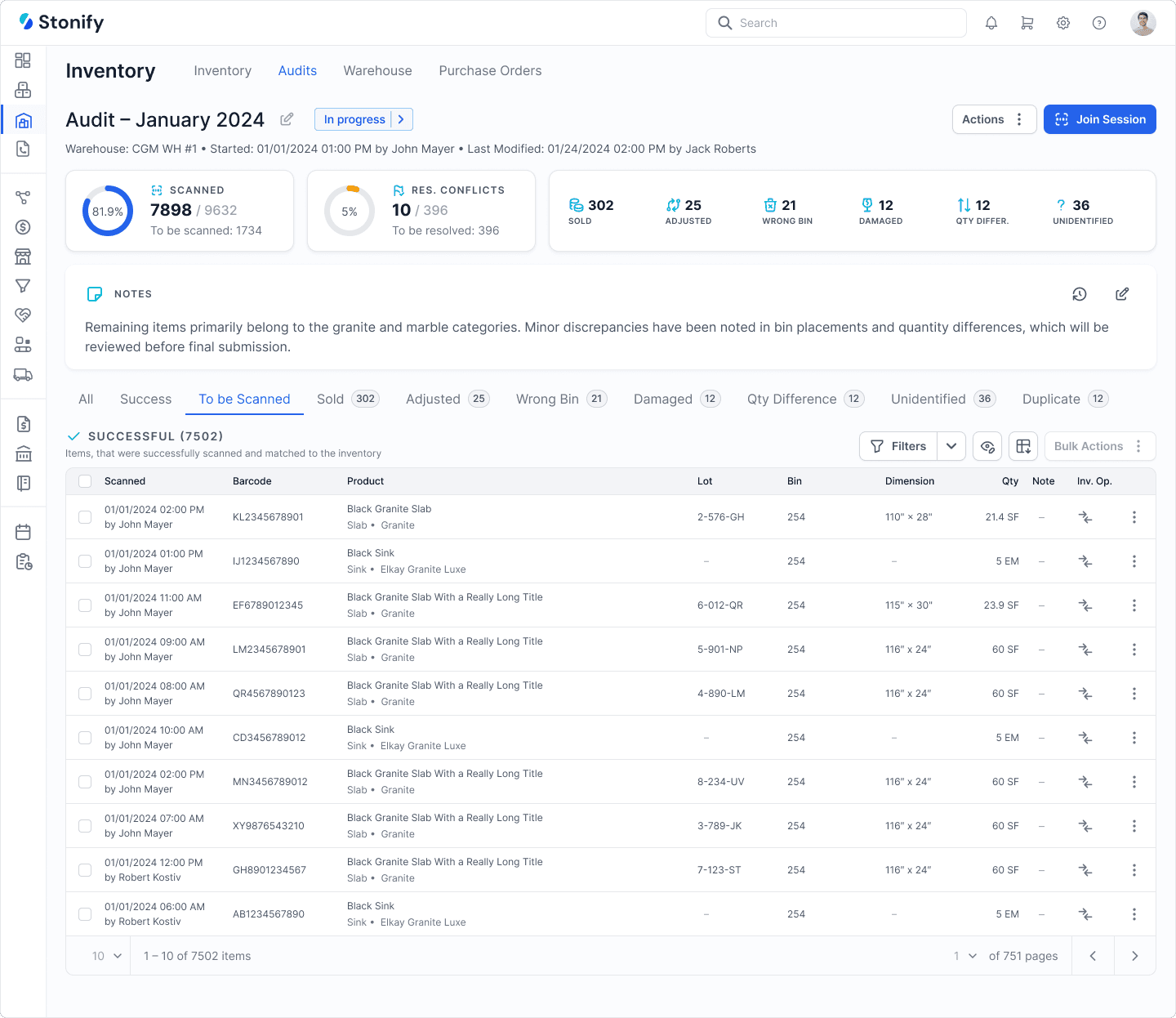Open the dollar coin sidebar icon

coord(23,227)
